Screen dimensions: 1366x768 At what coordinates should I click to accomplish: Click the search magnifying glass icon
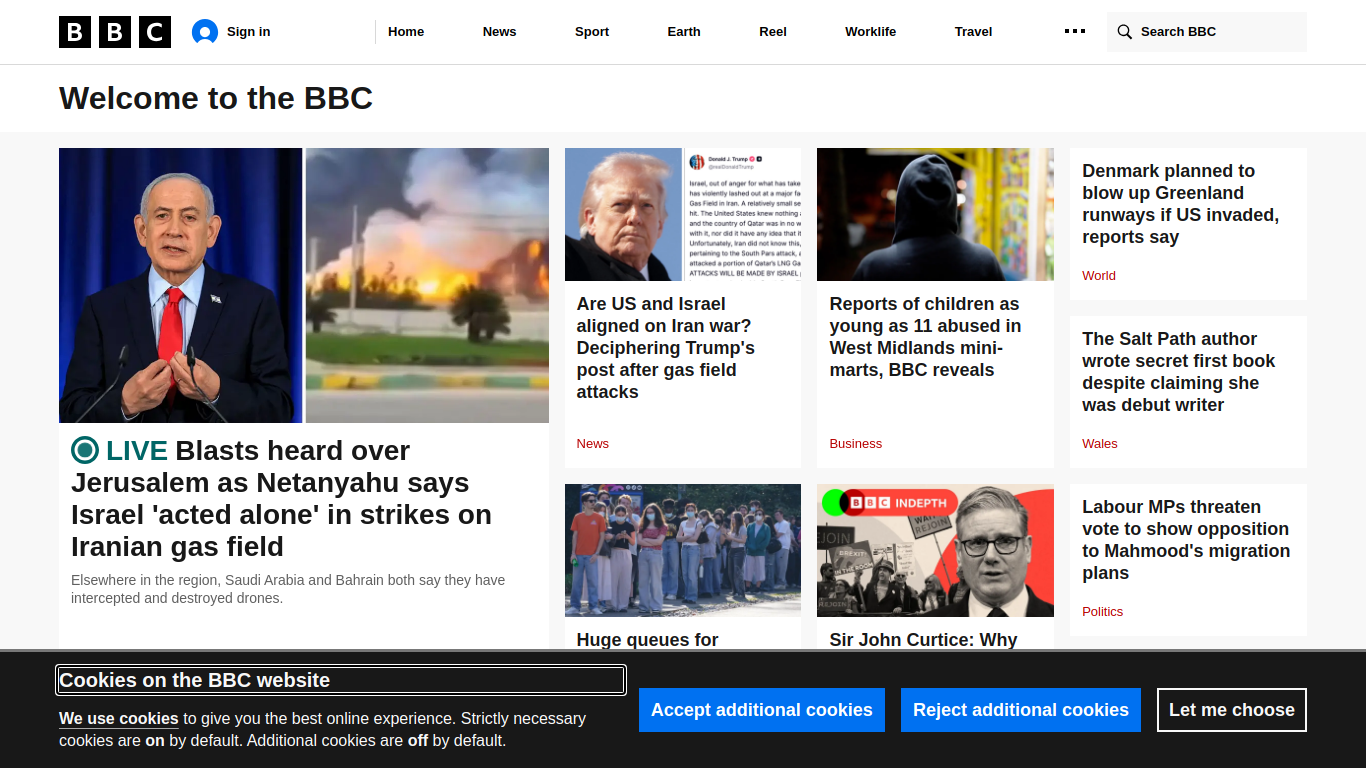point(1125,32)
